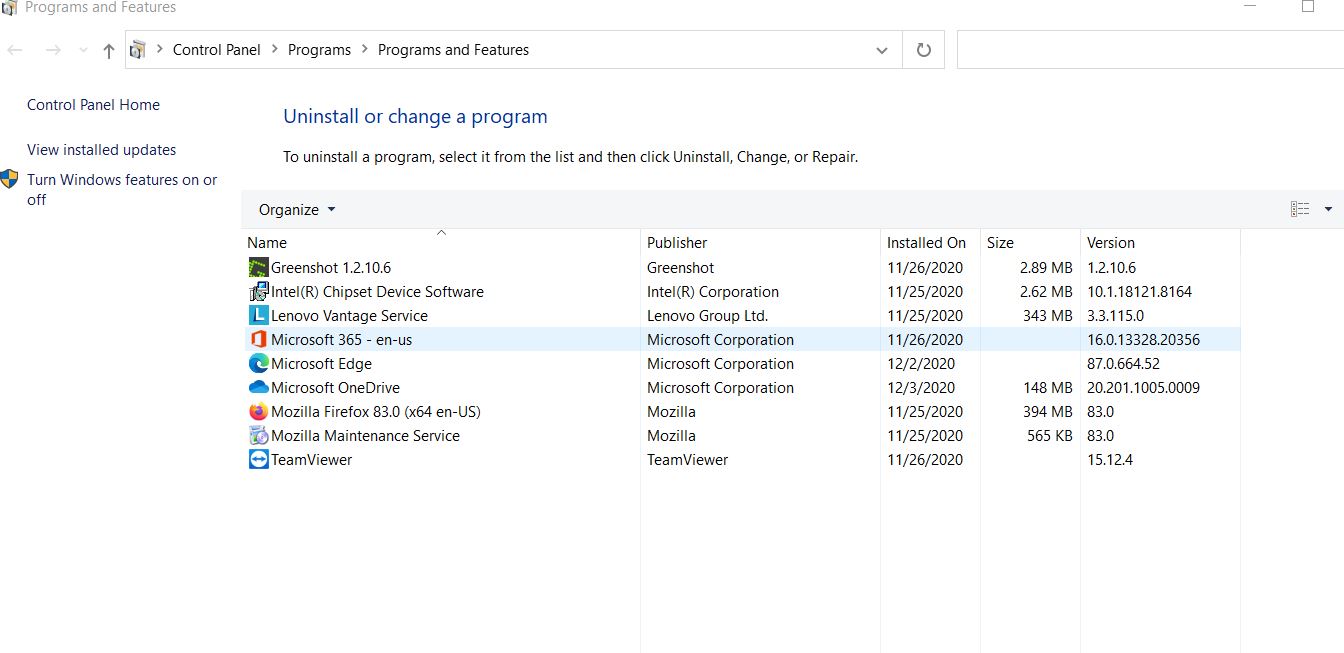Sort programs by the Name column

pos(441,243)
